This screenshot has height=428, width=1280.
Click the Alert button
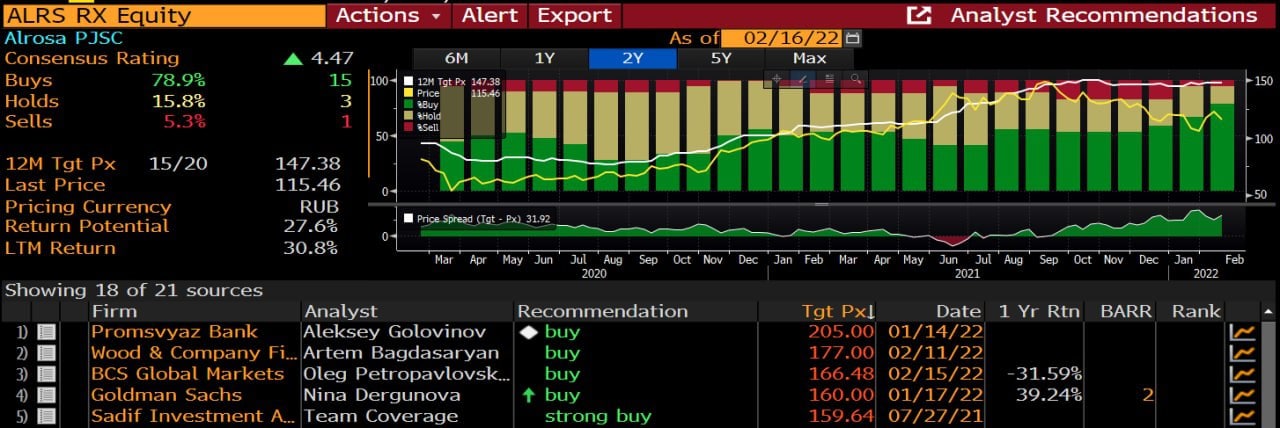click(490, 15)
